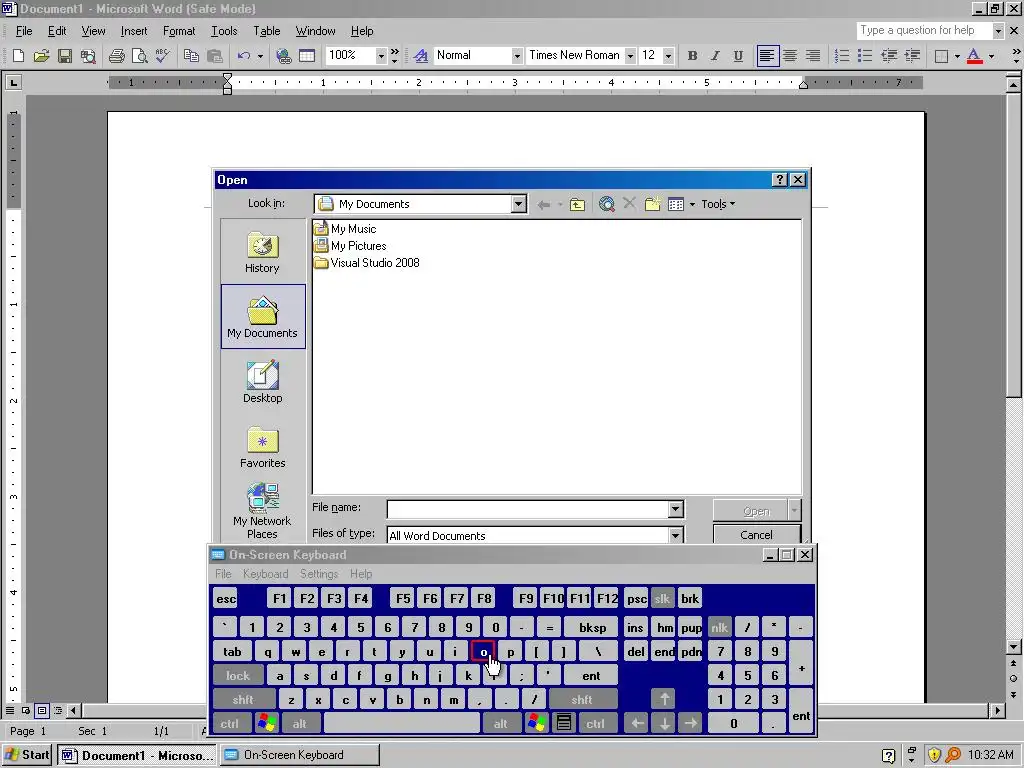Image resolution: width=1024 pixels, height=768 pixels.
Task: Click the Views icon in Open dialog
Action: 676,204
